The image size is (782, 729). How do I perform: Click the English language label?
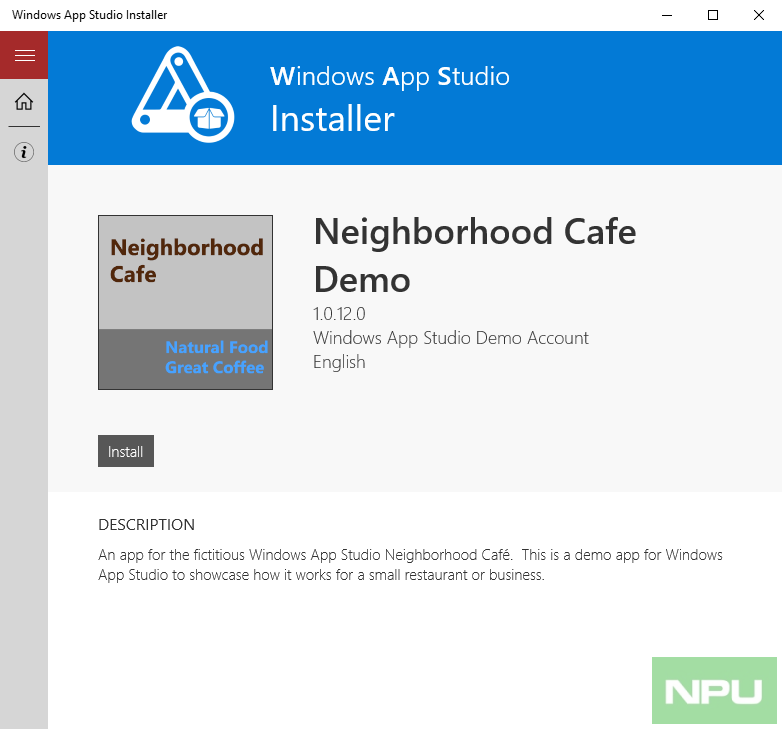pyautogui.click(x=339, y=362)
